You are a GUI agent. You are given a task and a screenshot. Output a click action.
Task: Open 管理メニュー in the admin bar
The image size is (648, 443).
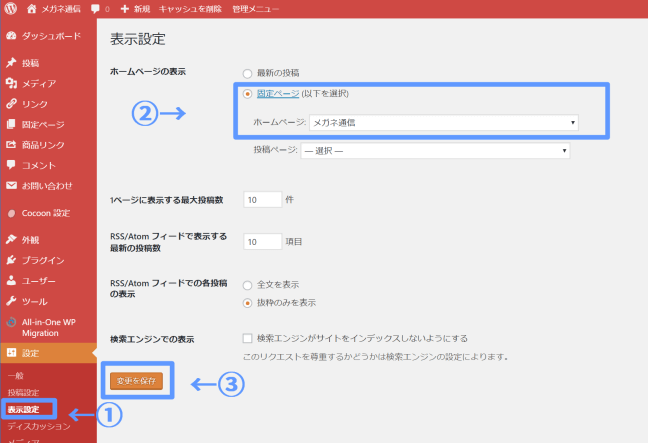coord(255,9)
